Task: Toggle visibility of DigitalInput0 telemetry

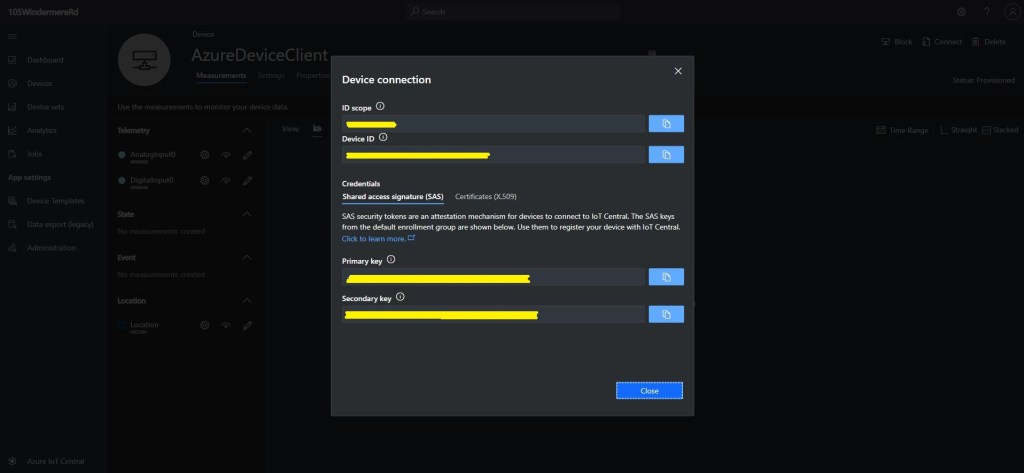Action: click(226, 180)
